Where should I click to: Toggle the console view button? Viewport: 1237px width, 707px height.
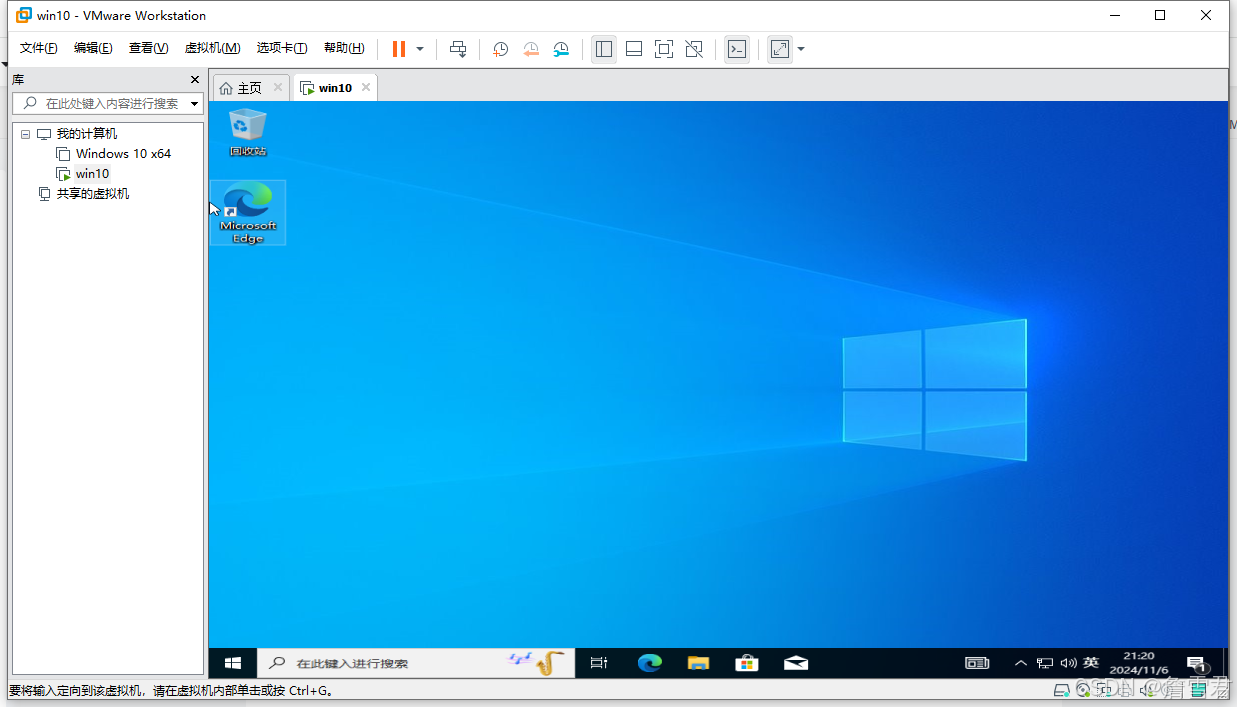[737, 48]
